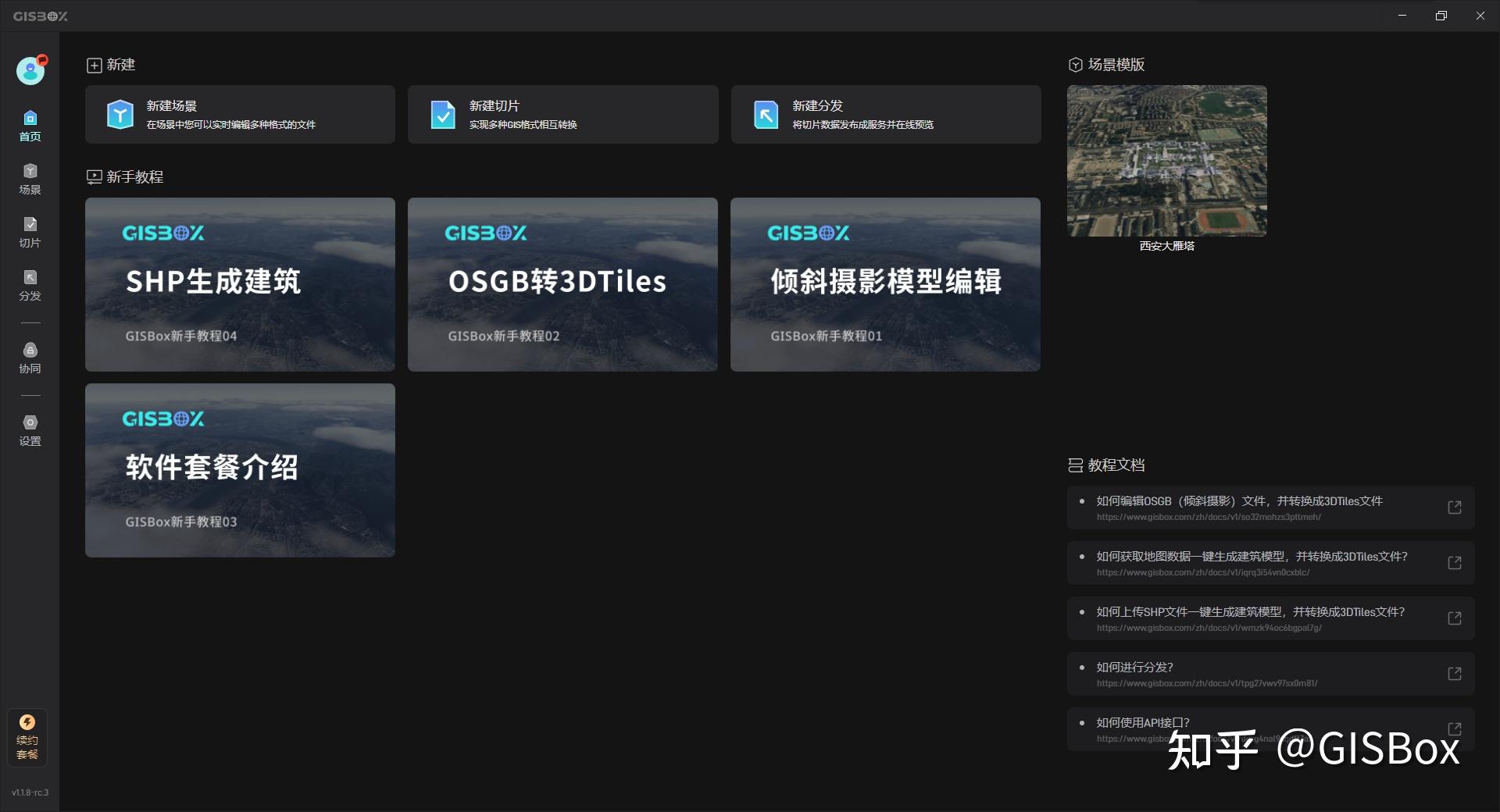This screenshot has height=812, width=1500.
Task: Open the 如何使用API接口 documentation link
Action: [1454, 729]
